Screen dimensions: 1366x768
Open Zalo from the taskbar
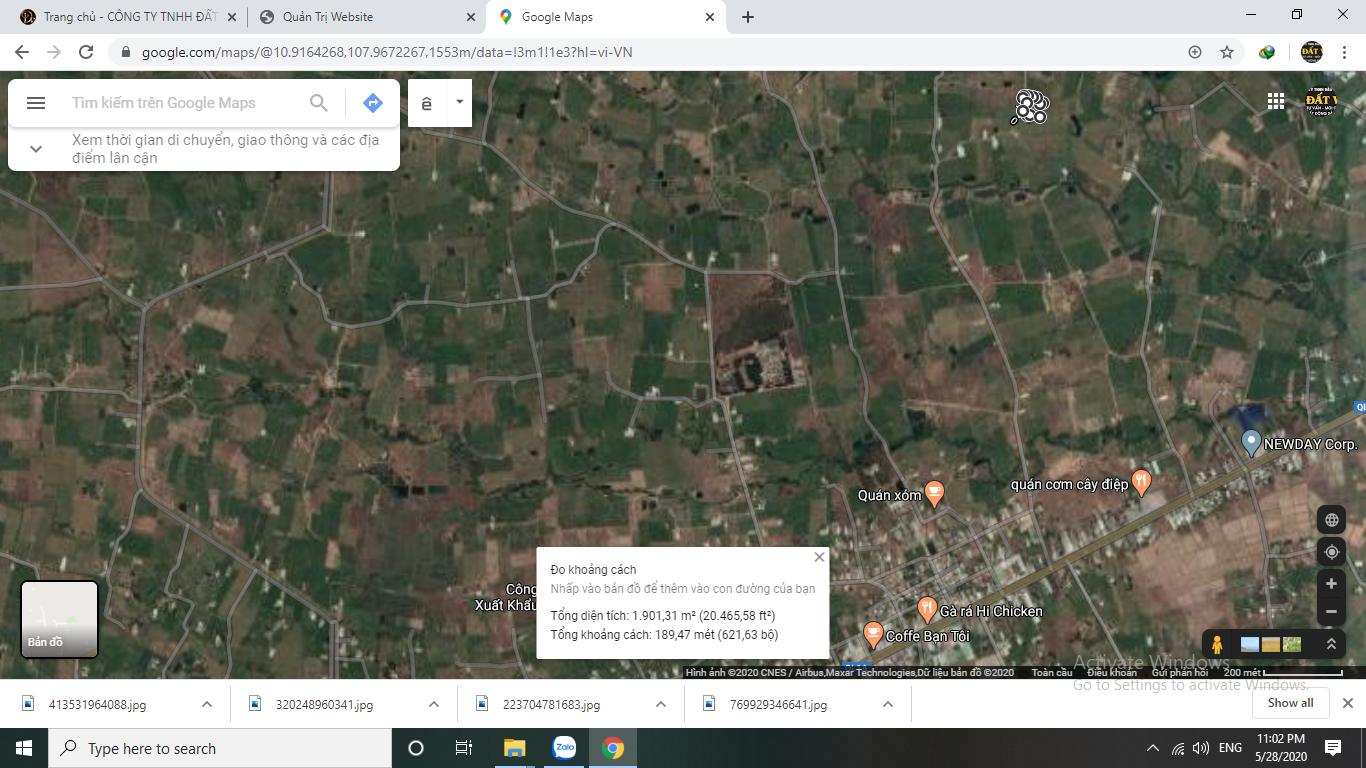coord(564,748)
